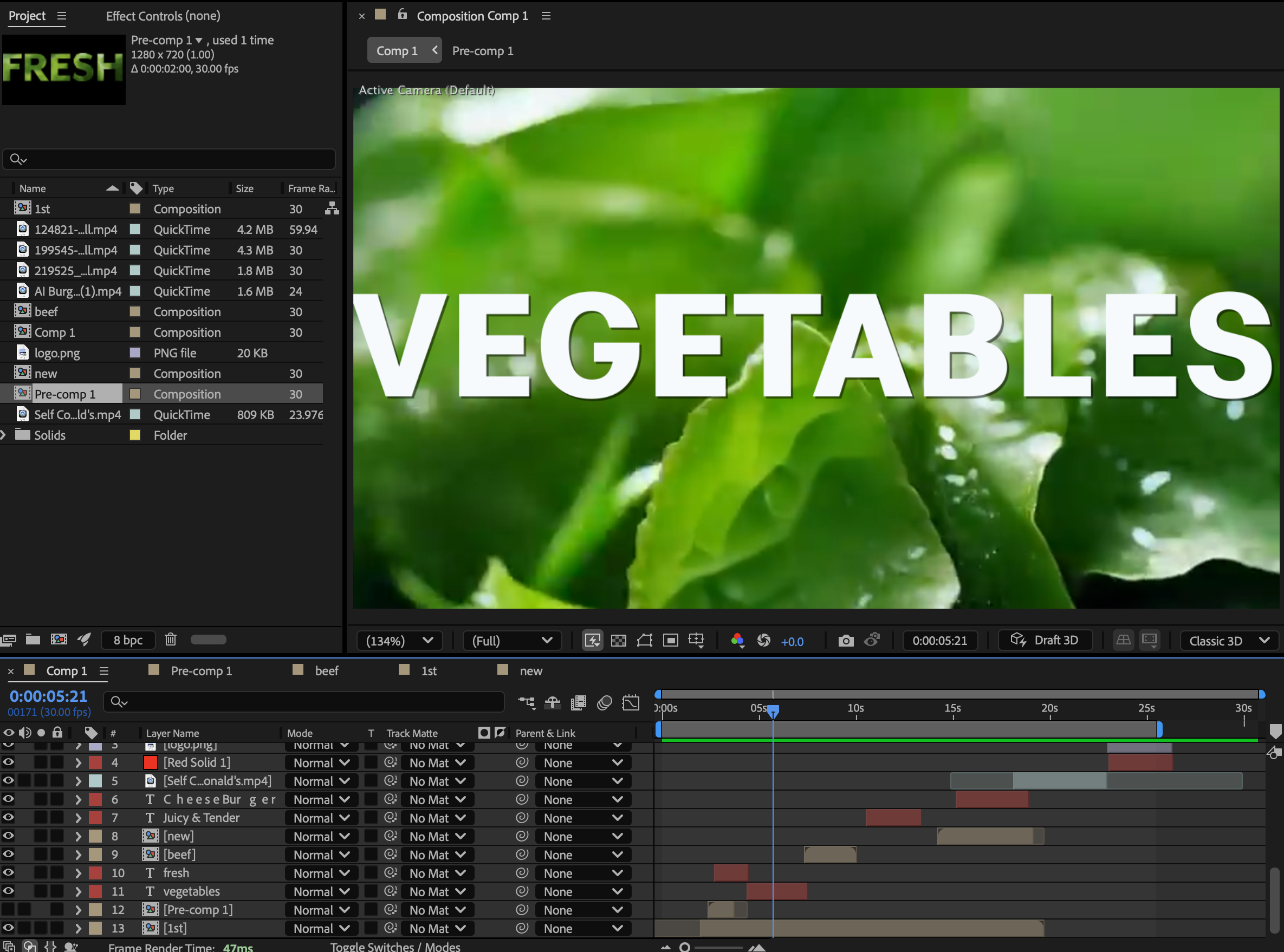Take a snapshot with the camera icon
Image resolution: width=1284 pixels, height=952 pixels.
pos(845,641)
